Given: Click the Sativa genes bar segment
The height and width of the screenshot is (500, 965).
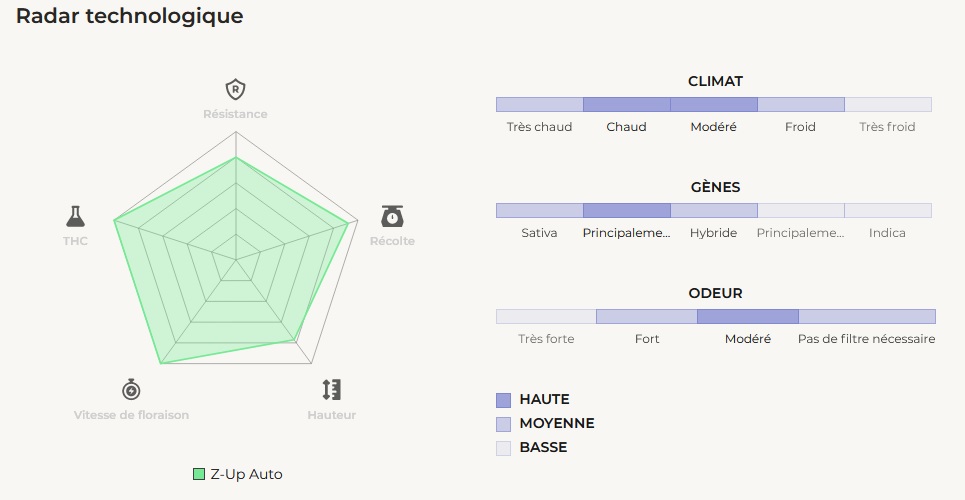Looking at the screenshot, I should pos(539,210).
